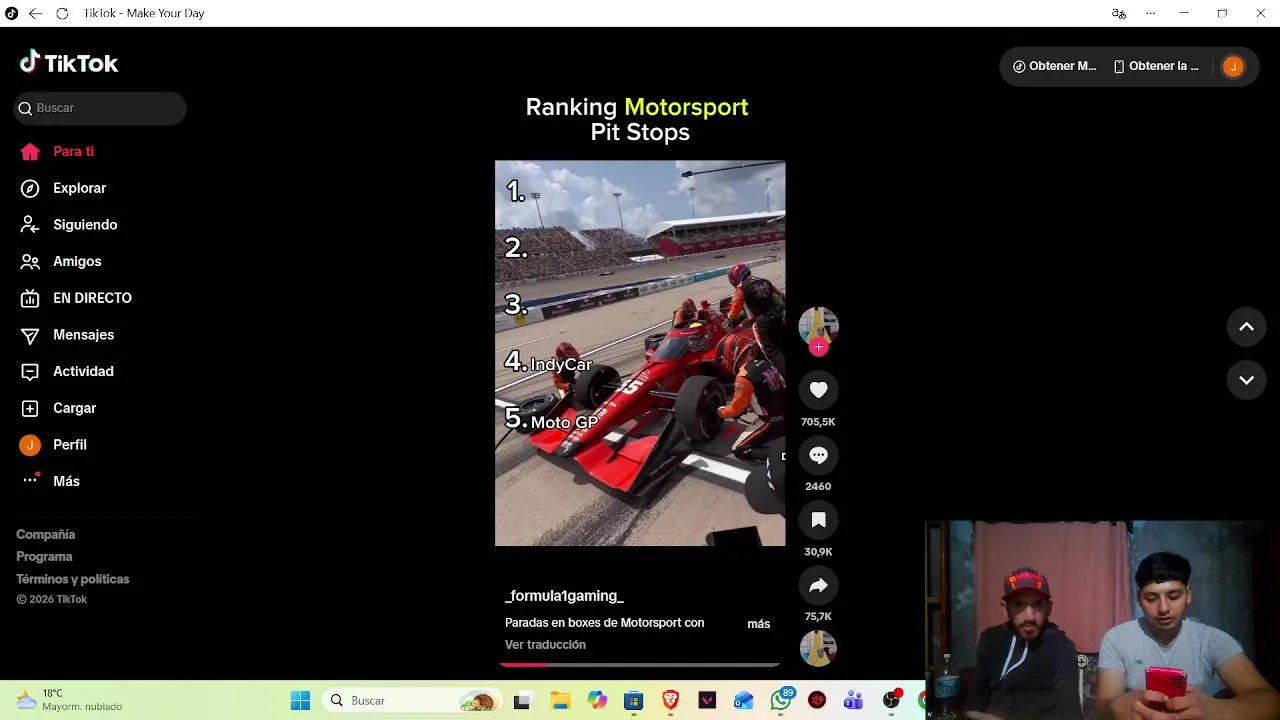Open Brave browser from the taskbar
Screen dimensions: 1280x720
pyautogui.click(x=670, y=701)
